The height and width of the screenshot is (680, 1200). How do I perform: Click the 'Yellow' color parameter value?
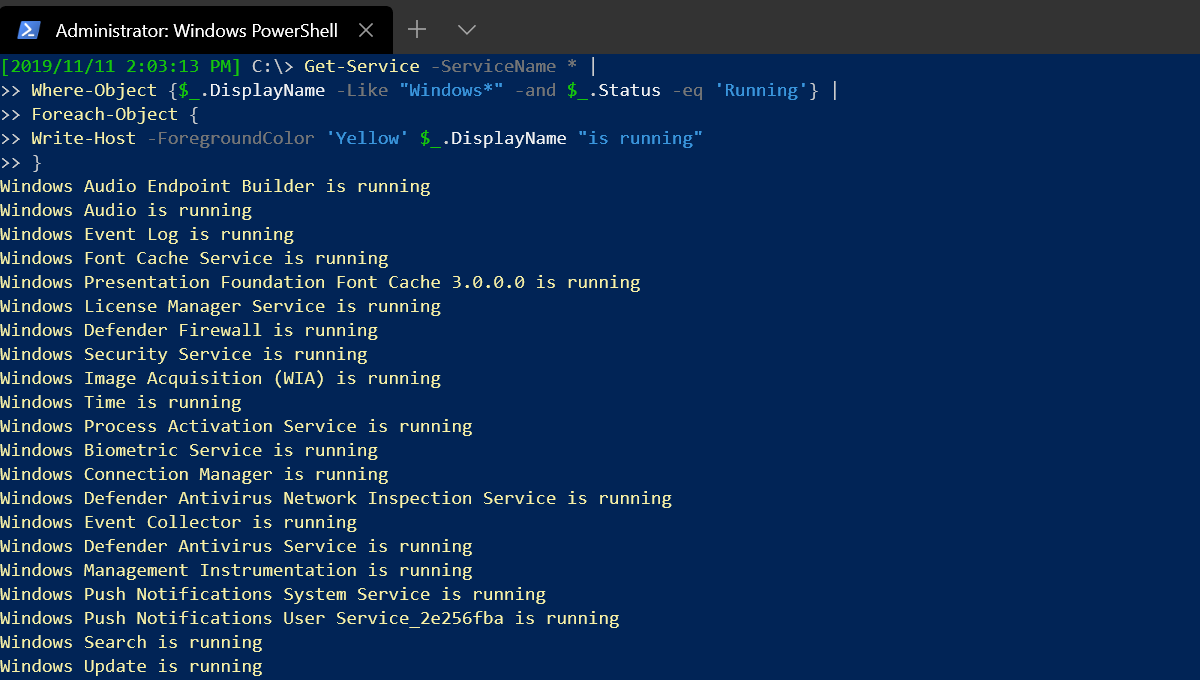(x=367, y=138)
